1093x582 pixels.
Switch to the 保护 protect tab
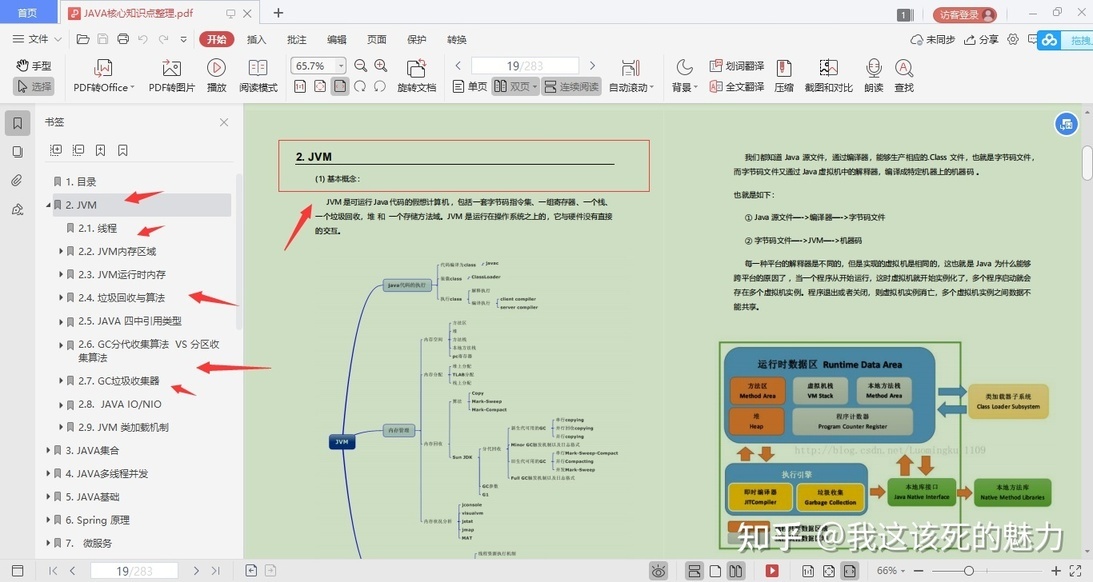click(x=416, y=39)
